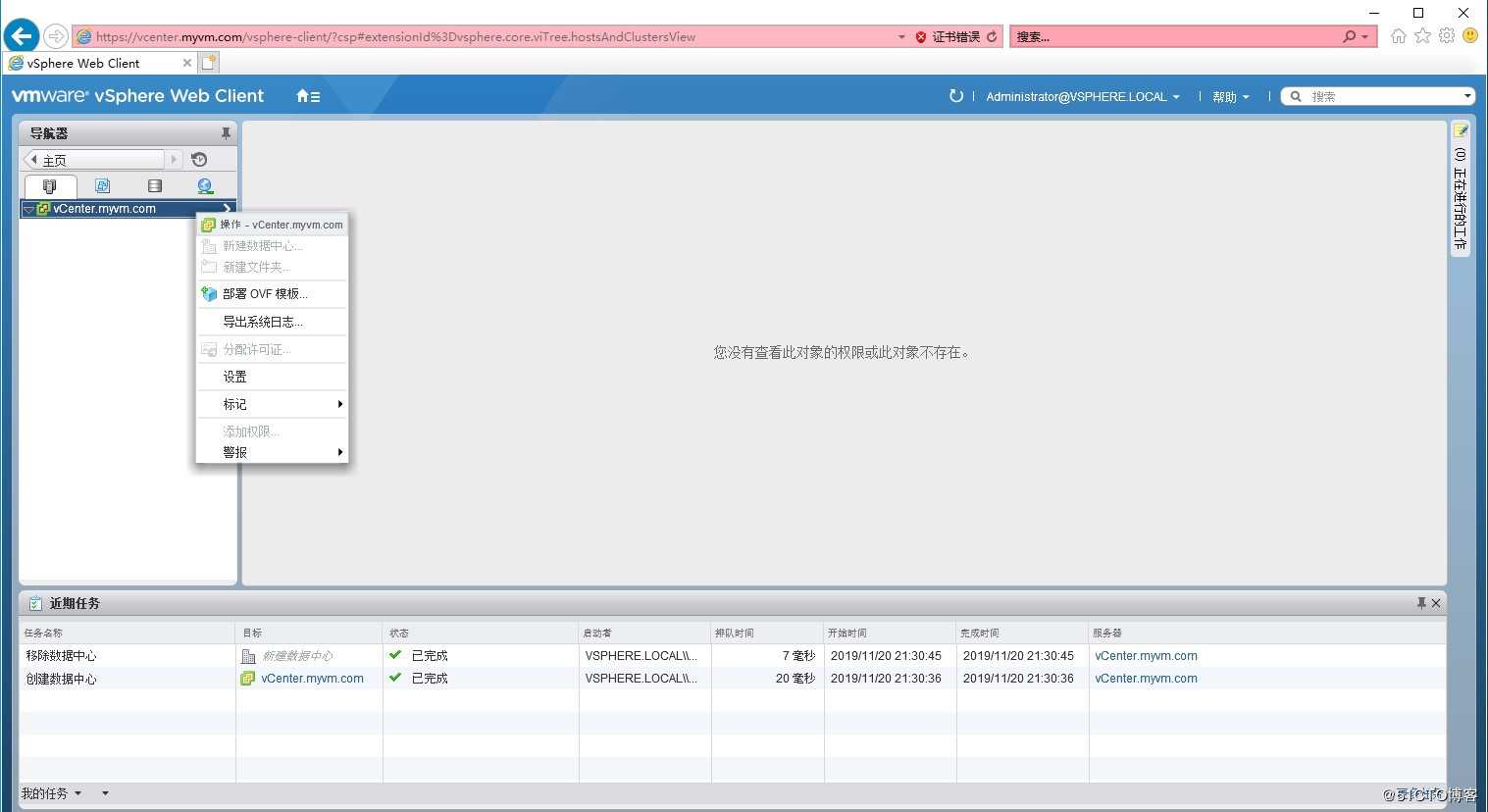Select vCenter.myvm.com in navigator tree
This screenshot has width=1488, height=812.
click(x=104, y=209)
